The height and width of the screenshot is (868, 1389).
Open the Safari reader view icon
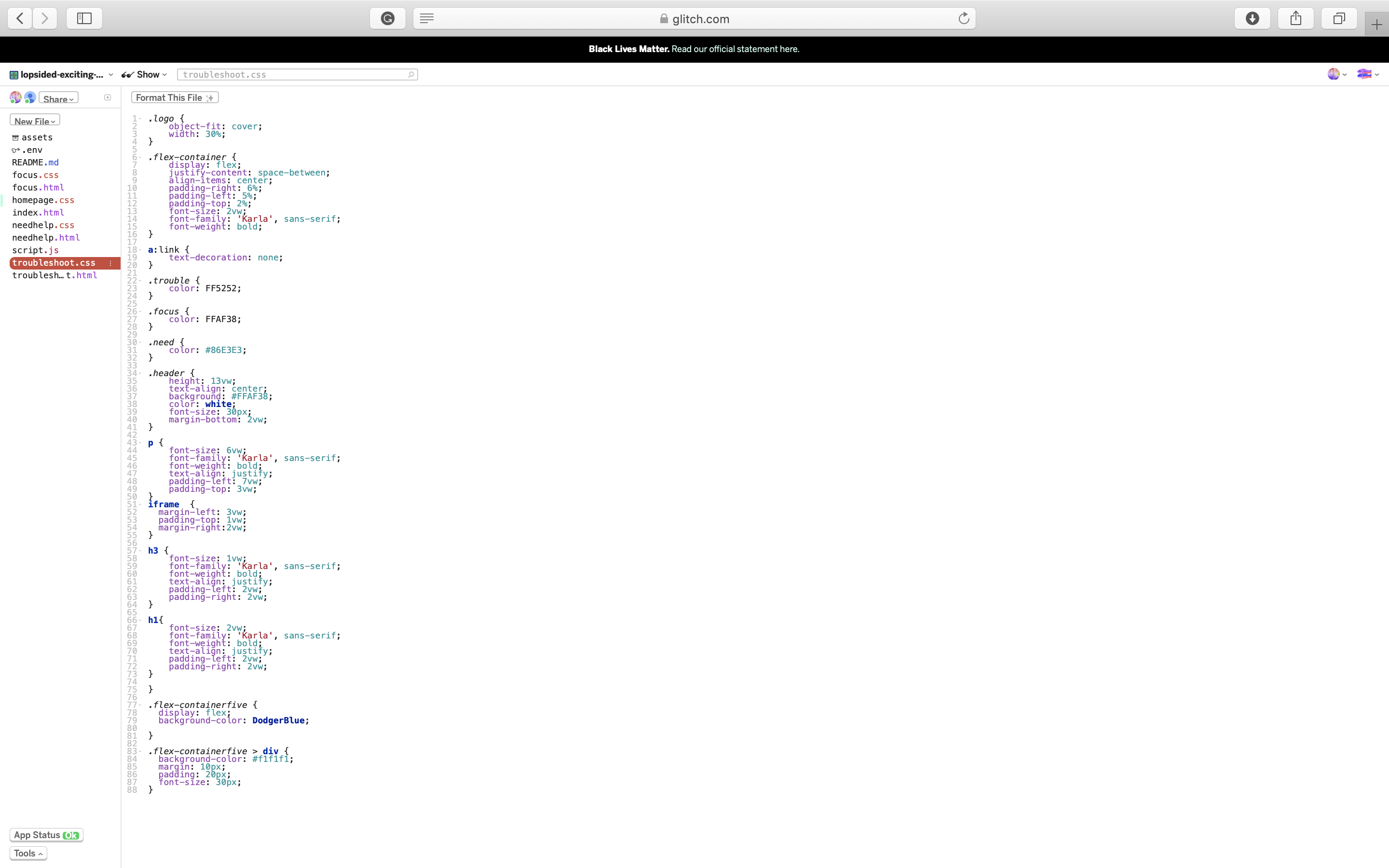point(426,18)
